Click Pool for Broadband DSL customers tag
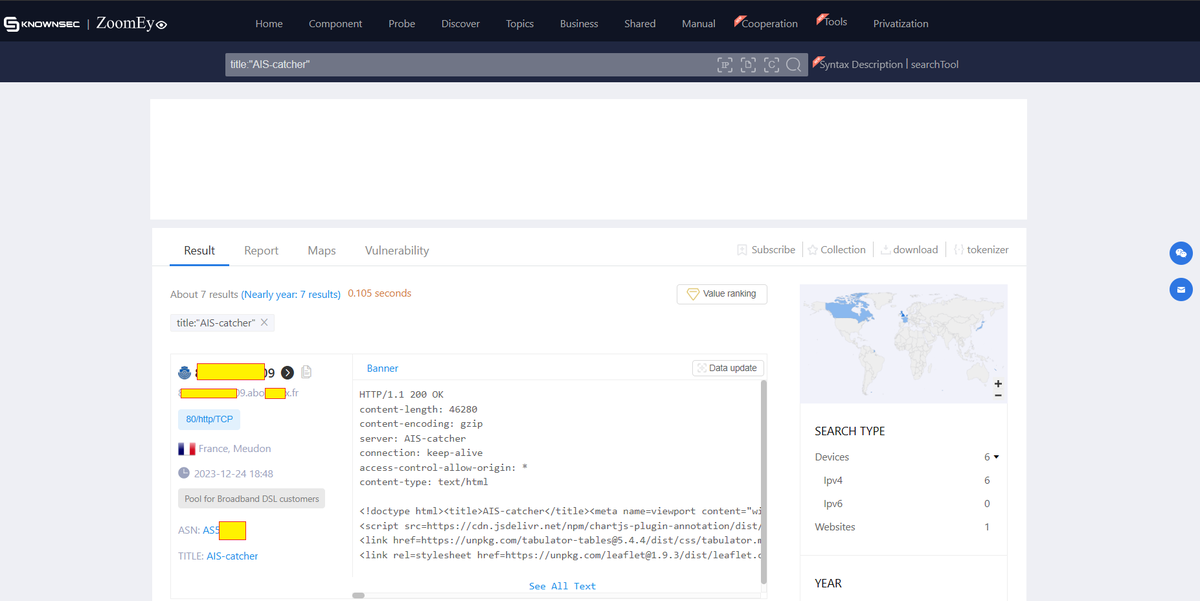Image resolution: width=1200 pixels, height=601 pixels. point(251,499)
